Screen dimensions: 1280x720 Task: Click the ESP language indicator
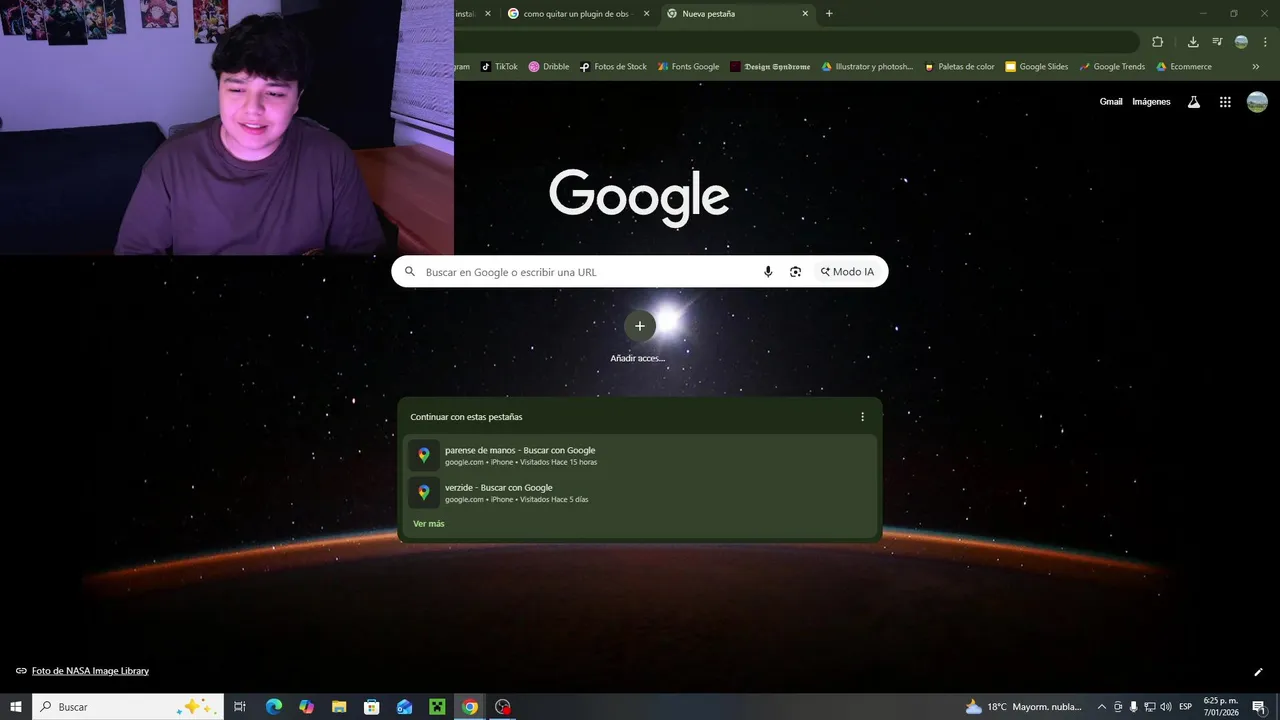point(1186,707)
